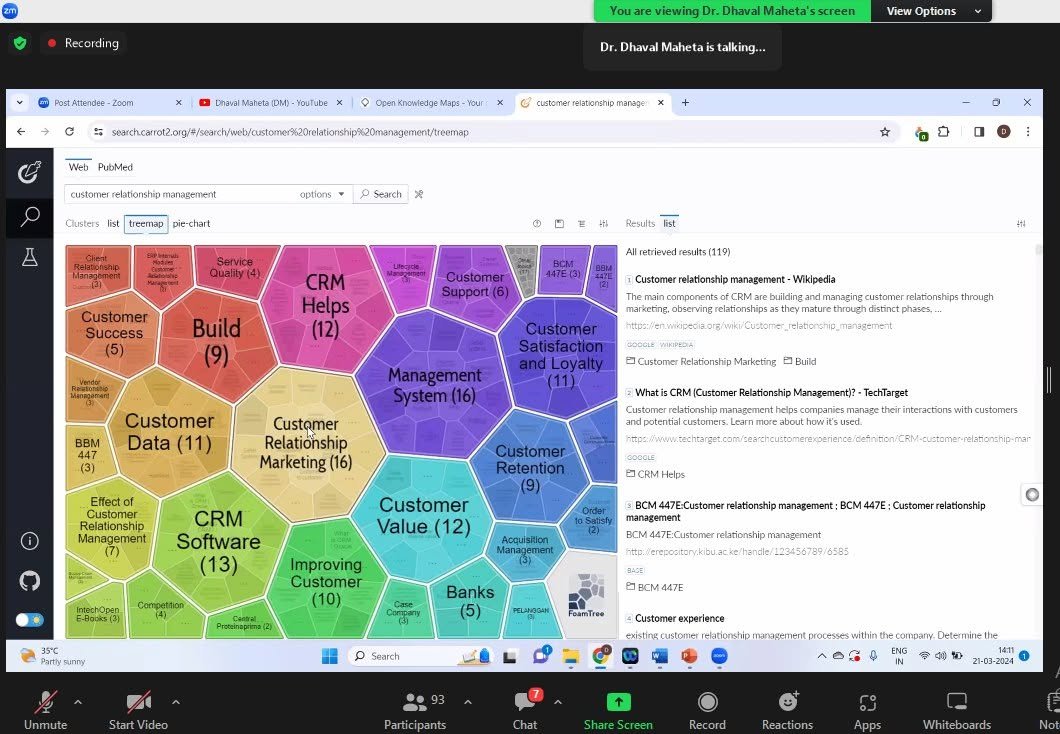Image resolution: width=1060 pixels, height=734 pixels.
Task: Click the save icon above the treemap
Action: tap(559, 224)
